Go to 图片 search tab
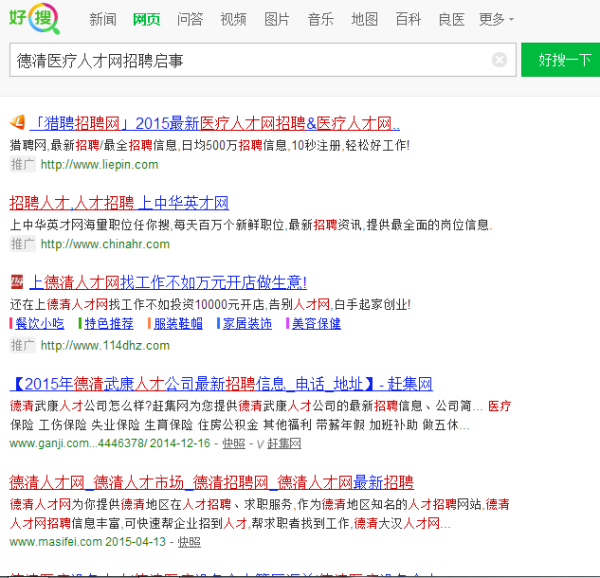This screenshot has height=578, width=600. pyautogui.click(x=277, y=19)
